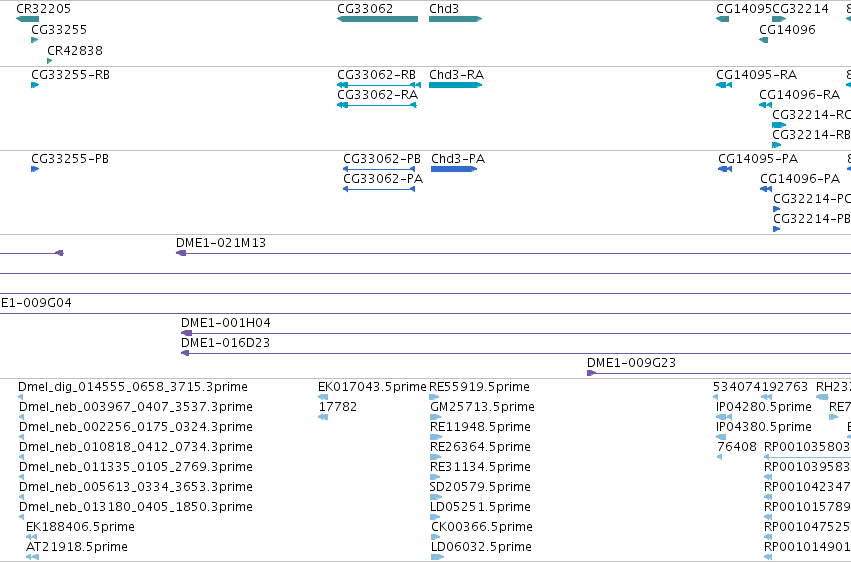Click the CG14095-RA transcript glyph

coord(724,85)
